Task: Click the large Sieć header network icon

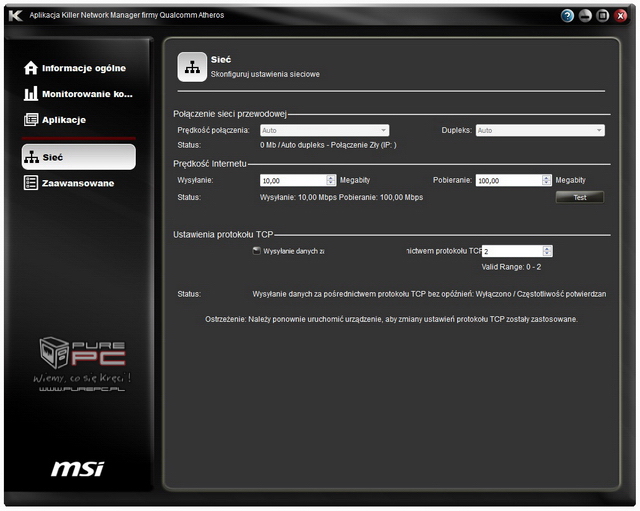Action: pos(192,67)
